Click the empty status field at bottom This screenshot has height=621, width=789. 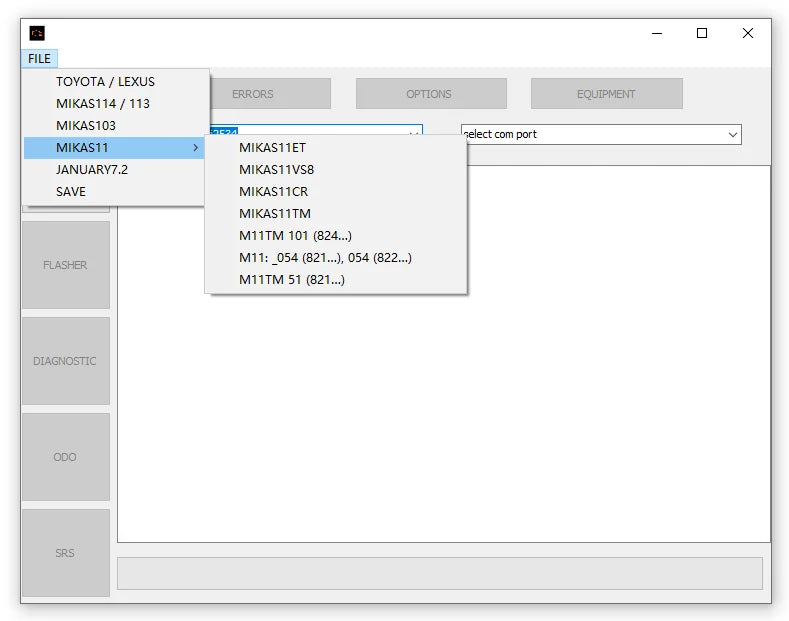(440, 573)
